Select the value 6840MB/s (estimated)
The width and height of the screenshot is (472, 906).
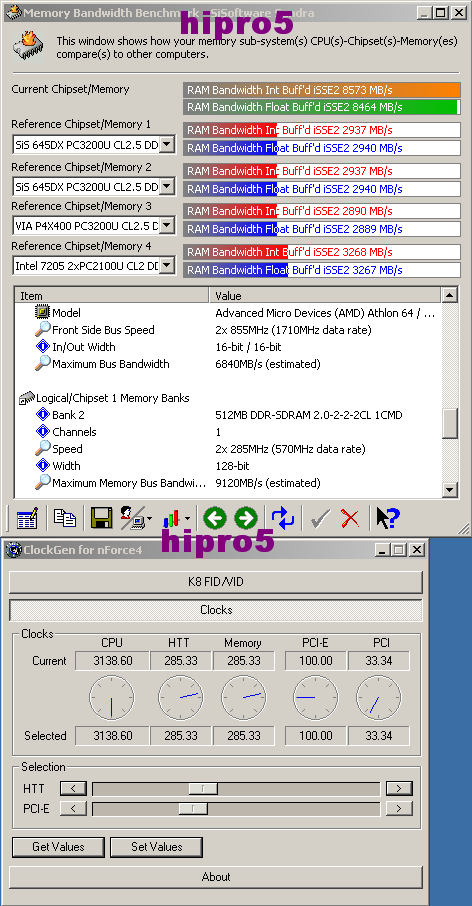[x=268, y=364]
